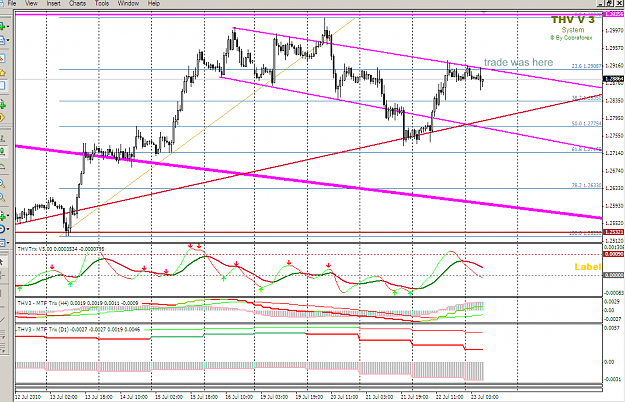625x402 pixels.
Task: Open the Window menu
Action: (128, 3)
